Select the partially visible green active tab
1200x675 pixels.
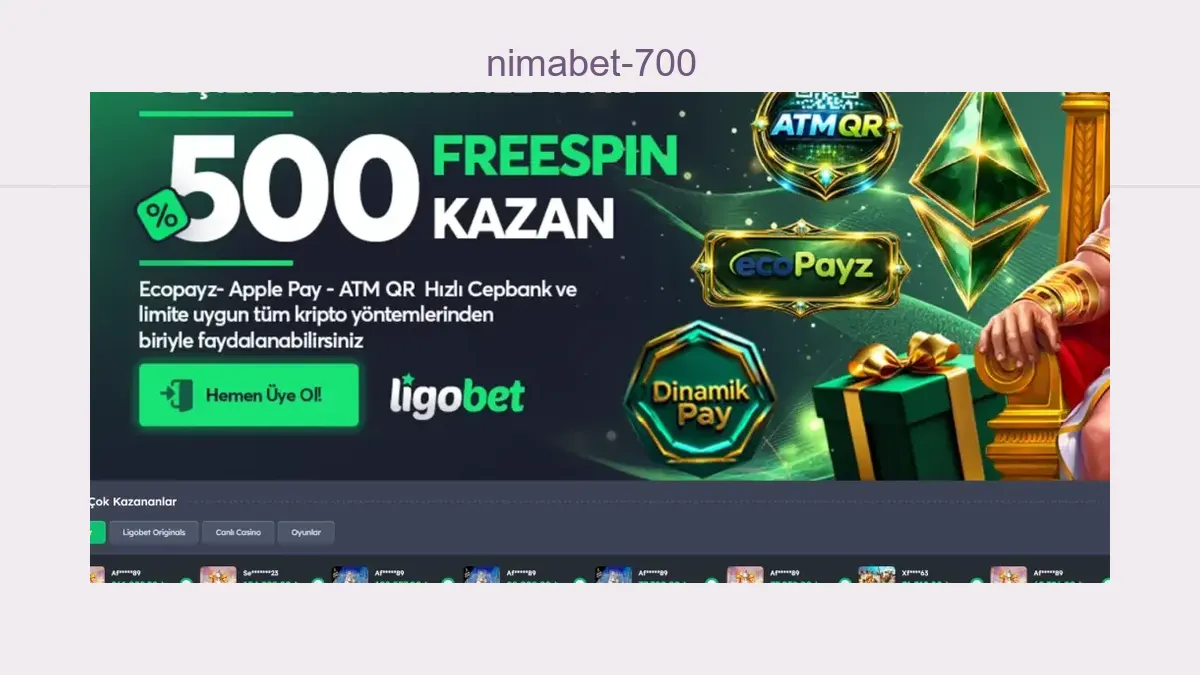coord(97,532)
